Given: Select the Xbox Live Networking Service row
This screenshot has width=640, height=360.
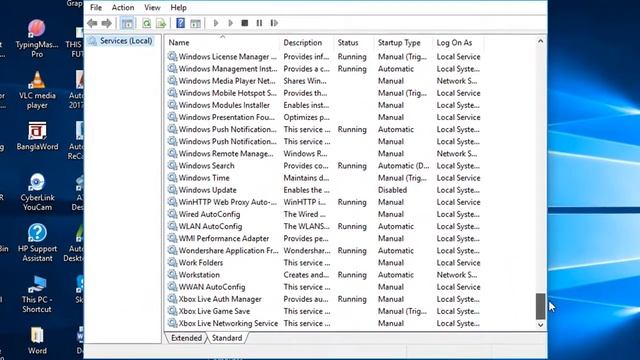Looking at the screenshot, I should (x=324, y=323).
